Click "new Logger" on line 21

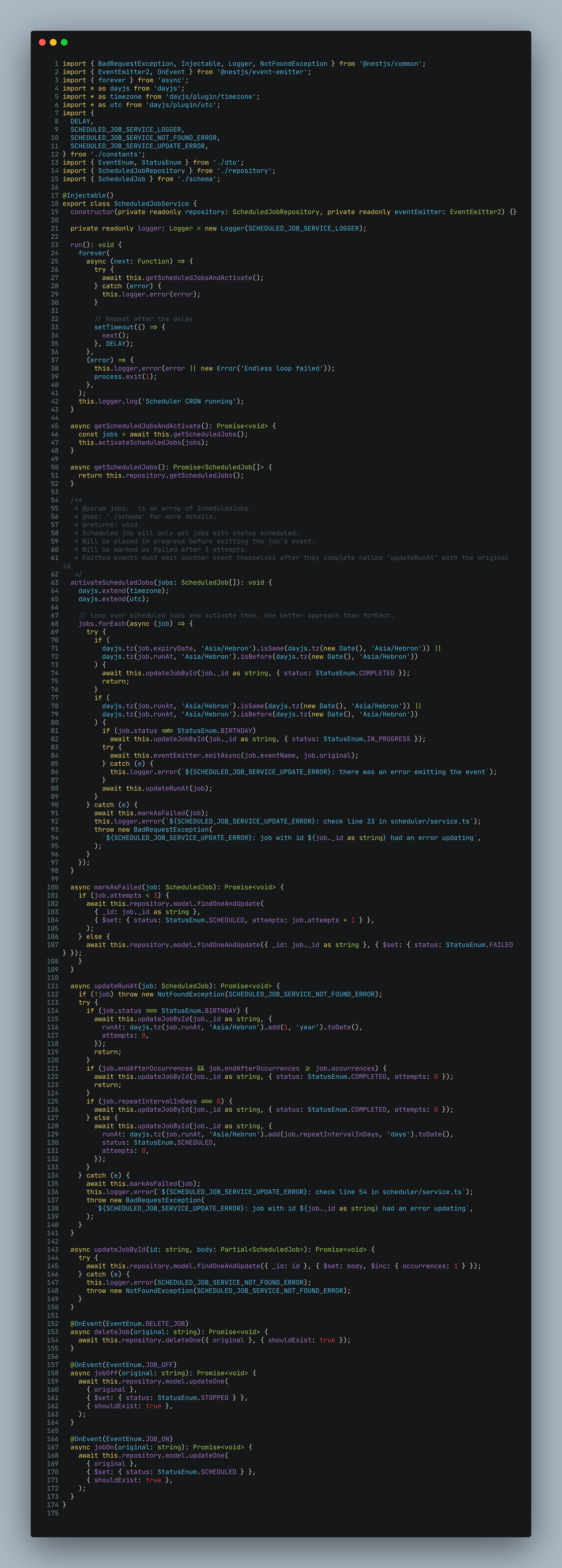pos(224,228)
